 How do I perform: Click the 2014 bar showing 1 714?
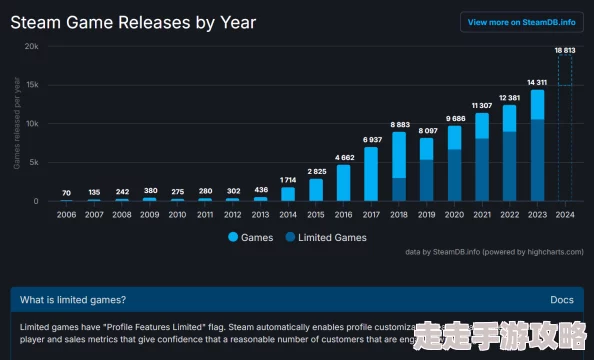[x=288, y=194]
